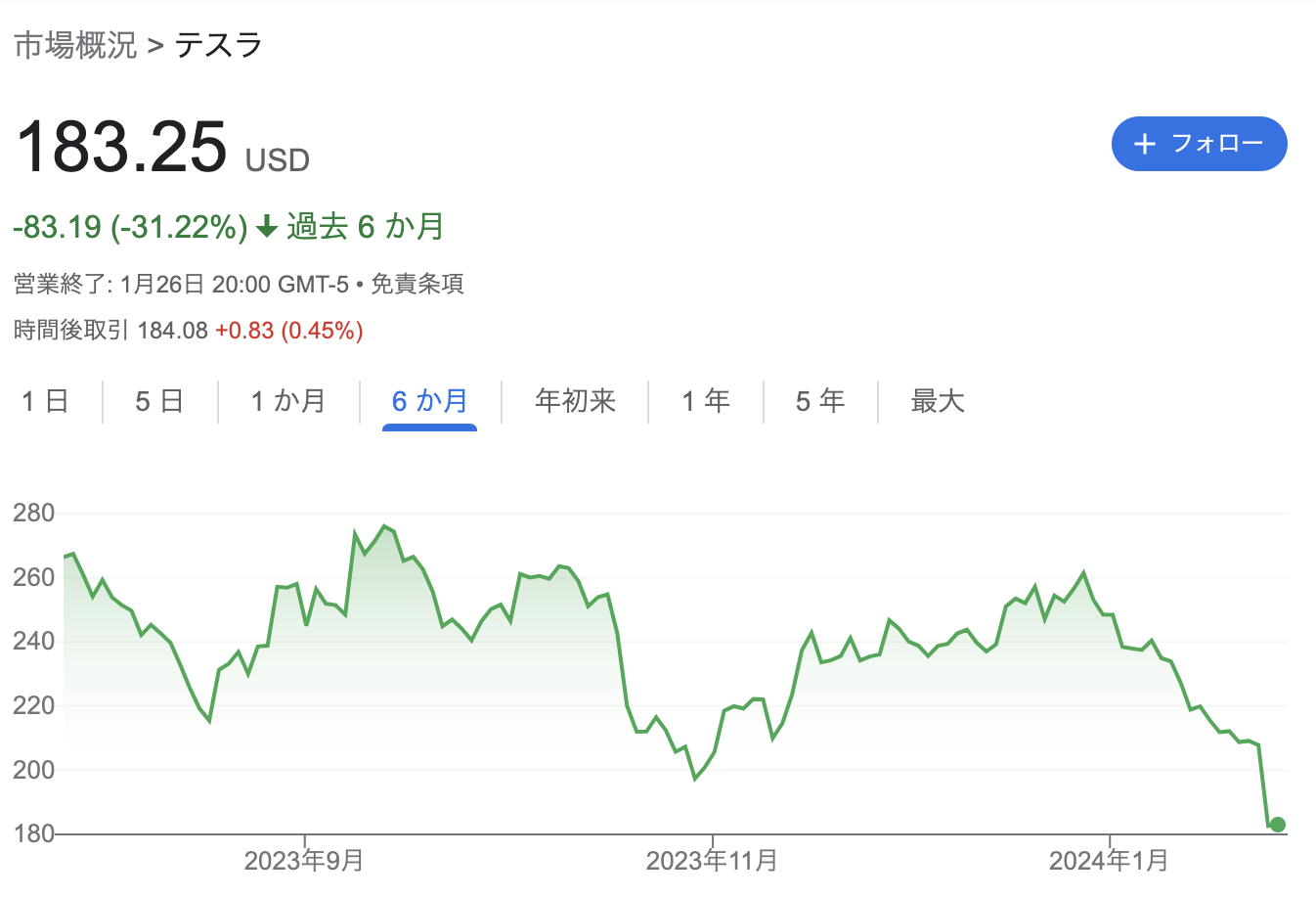Show the 年初来 year-to-date chart
The image size is (1316, 898).
click(575, 401)
